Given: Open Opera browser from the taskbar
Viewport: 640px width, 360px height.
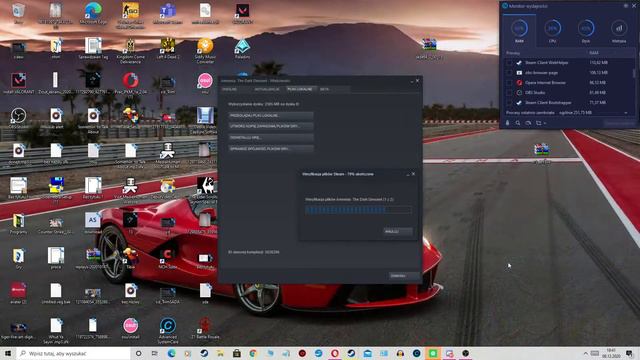Looking at the screenshot, I should pos(335,353).
